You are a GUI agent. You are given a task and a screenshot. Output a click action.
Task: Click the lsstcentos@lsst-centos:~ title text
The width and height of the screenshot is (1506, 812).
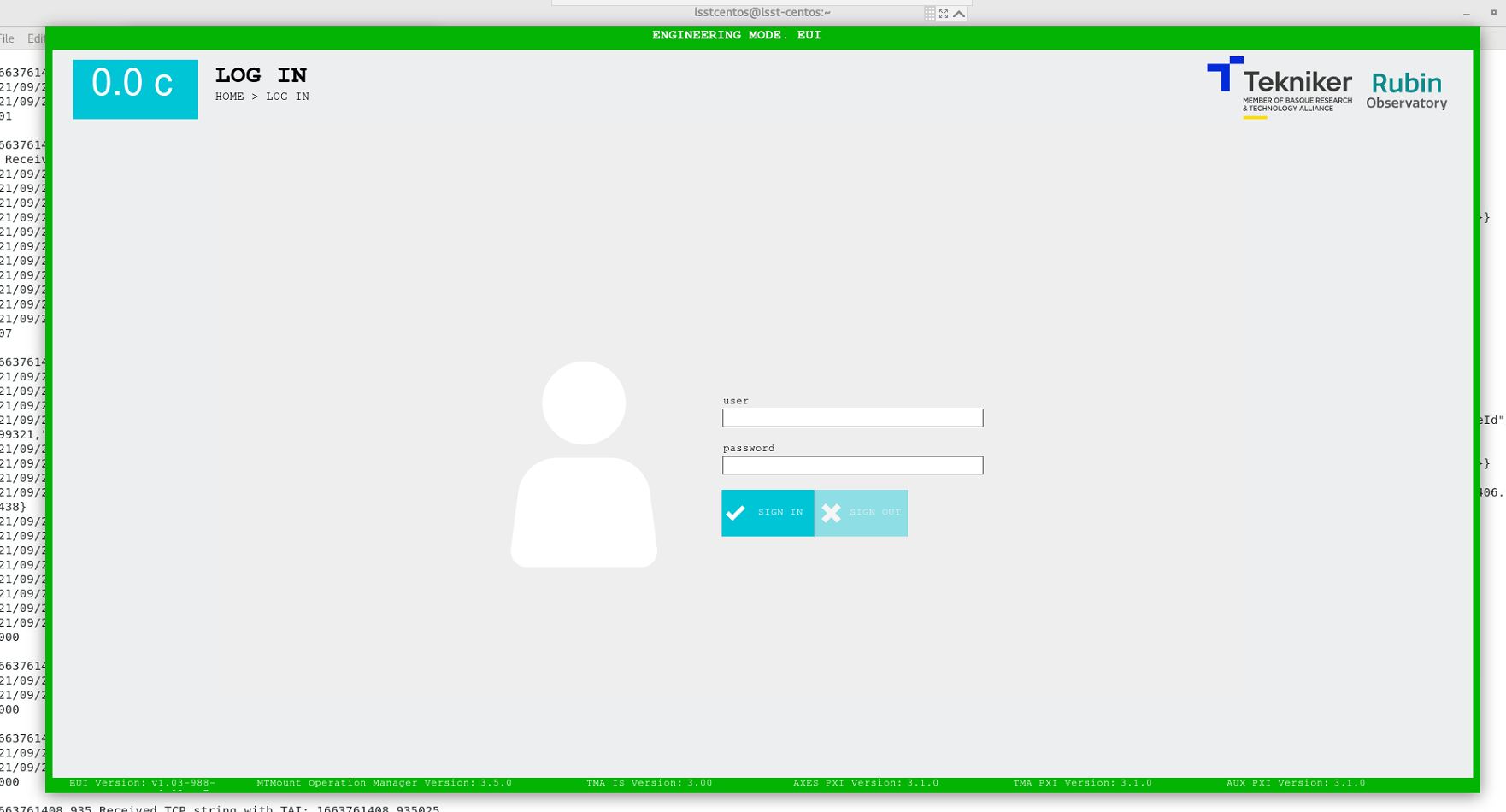pos(762,12)
